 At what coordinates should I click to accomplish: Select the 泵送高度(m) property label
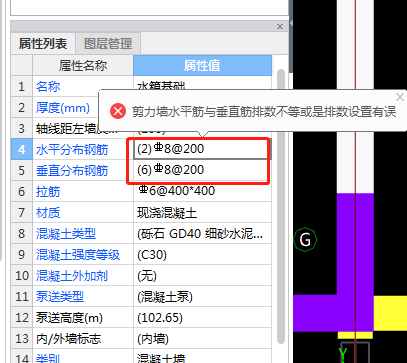[69, 318]
